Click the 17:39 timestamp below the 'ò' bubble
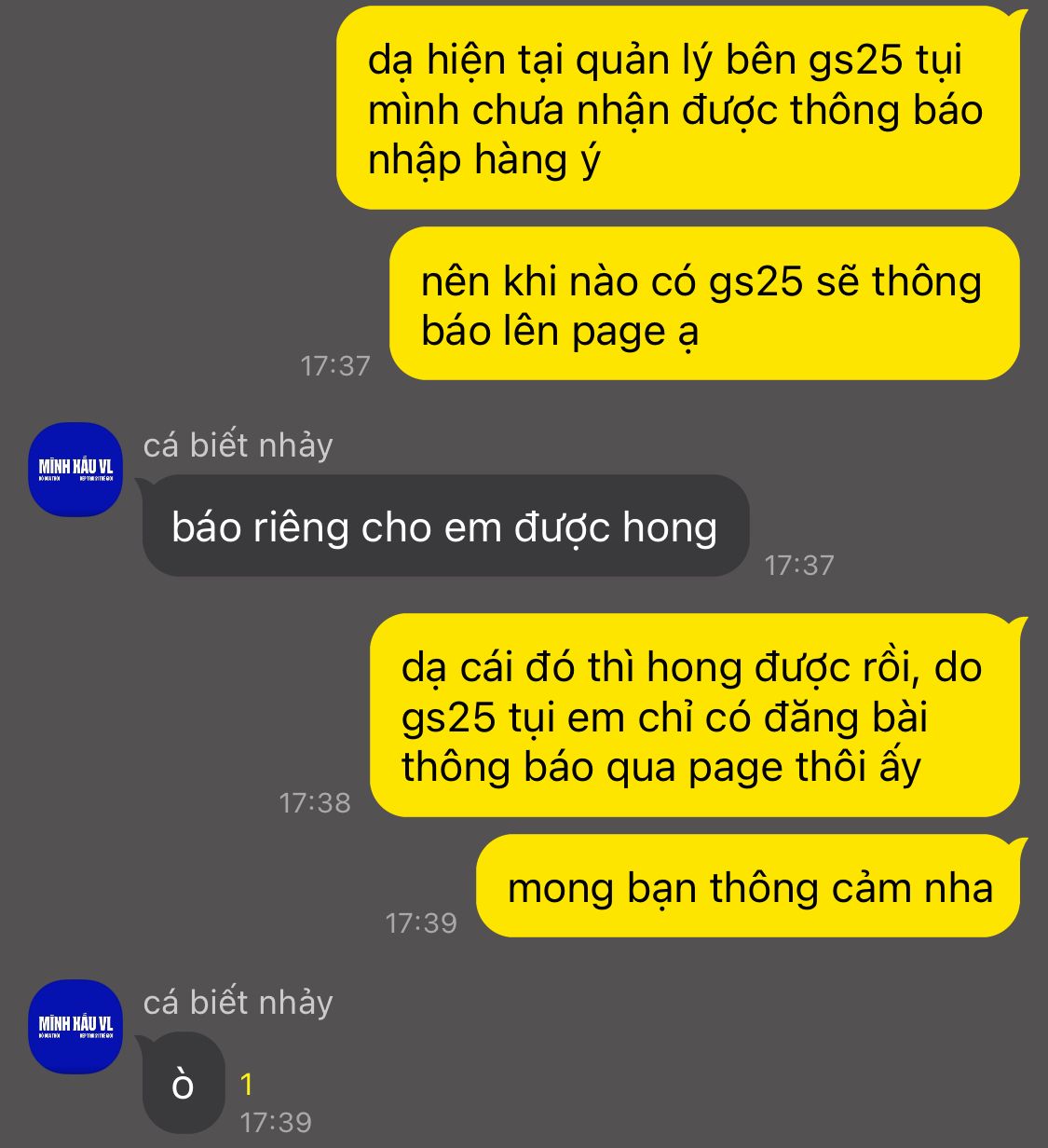Image resolution: width=1048 pixels, height=1148 pixels. (276, 1122)
